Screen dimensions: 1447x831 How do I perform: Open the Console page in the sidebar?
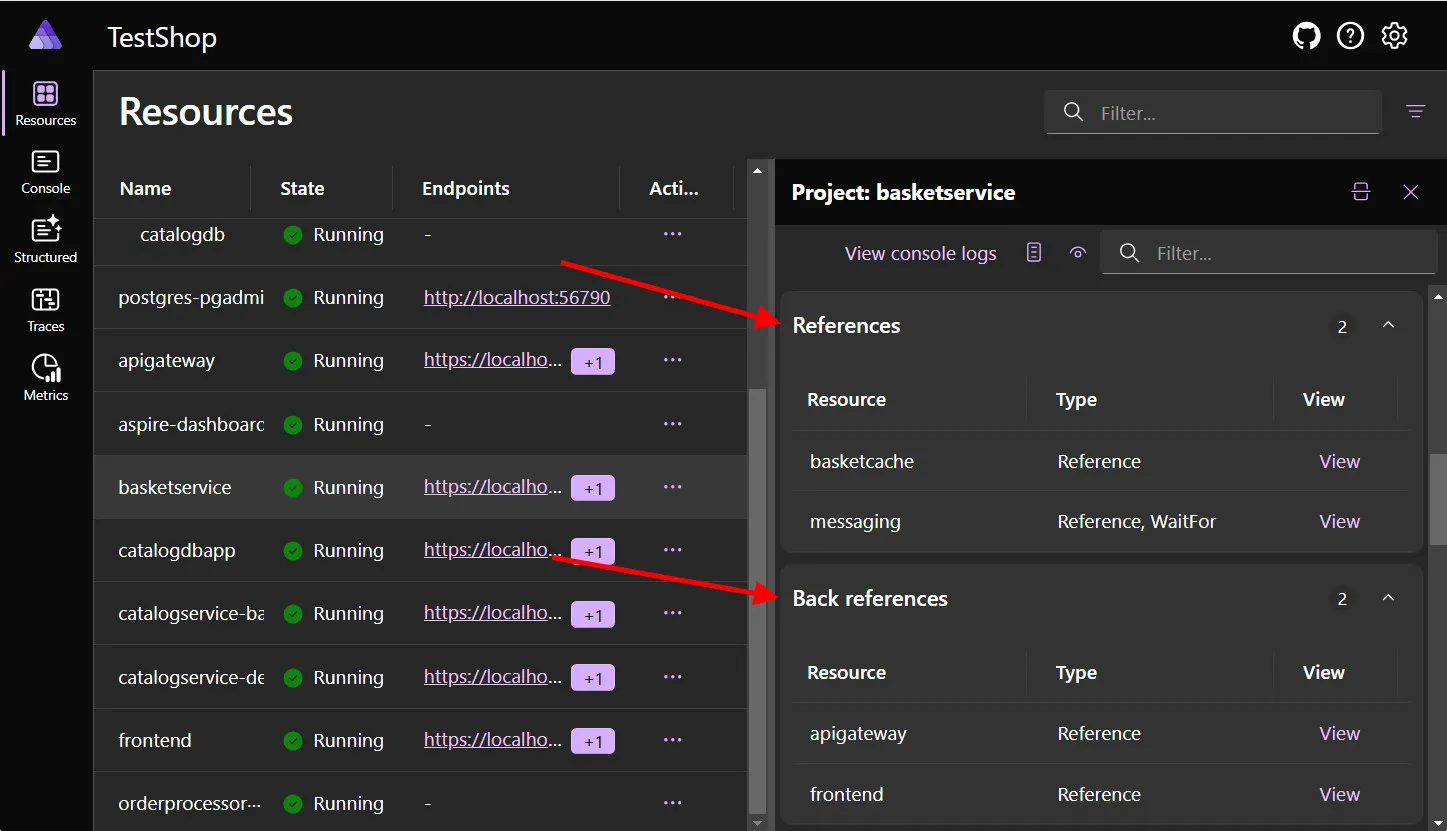click(45, 170)
